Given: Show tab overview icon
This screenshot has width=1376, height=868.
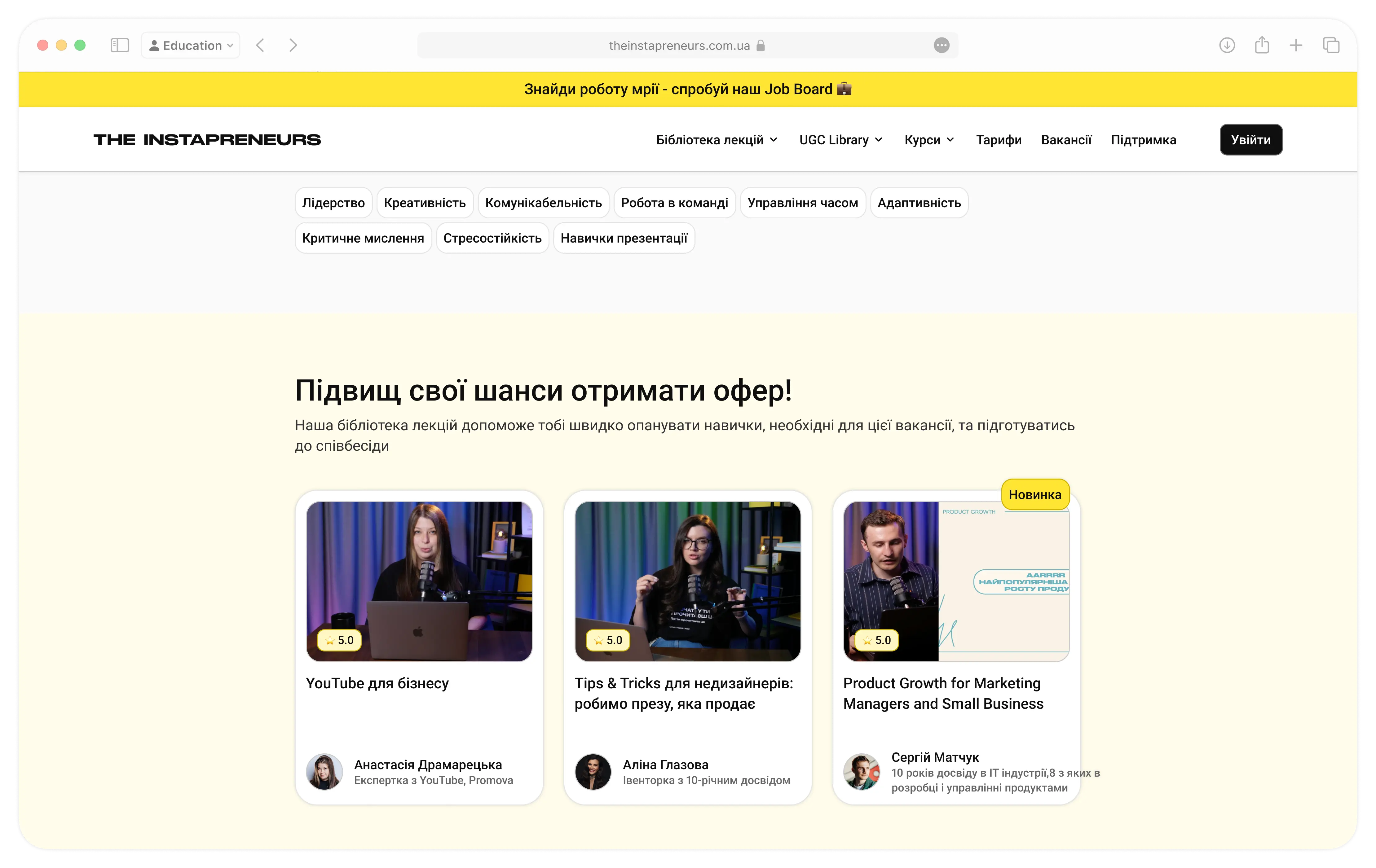Looking at the screenshot, I should [x=1331, y=45].
